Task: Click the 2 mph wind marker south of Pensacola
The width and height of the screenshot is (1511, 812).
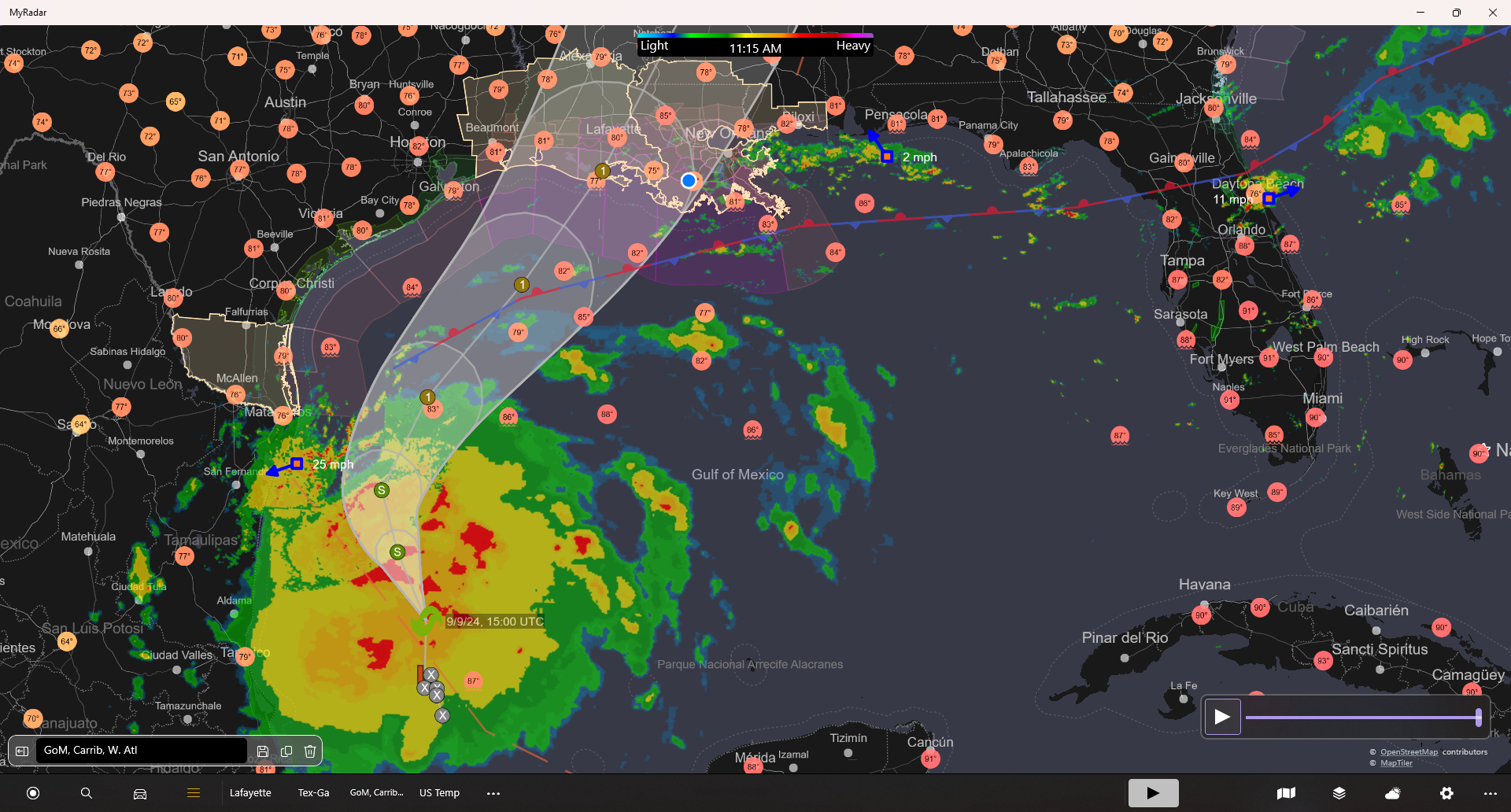Action: [x=887, y=157]
